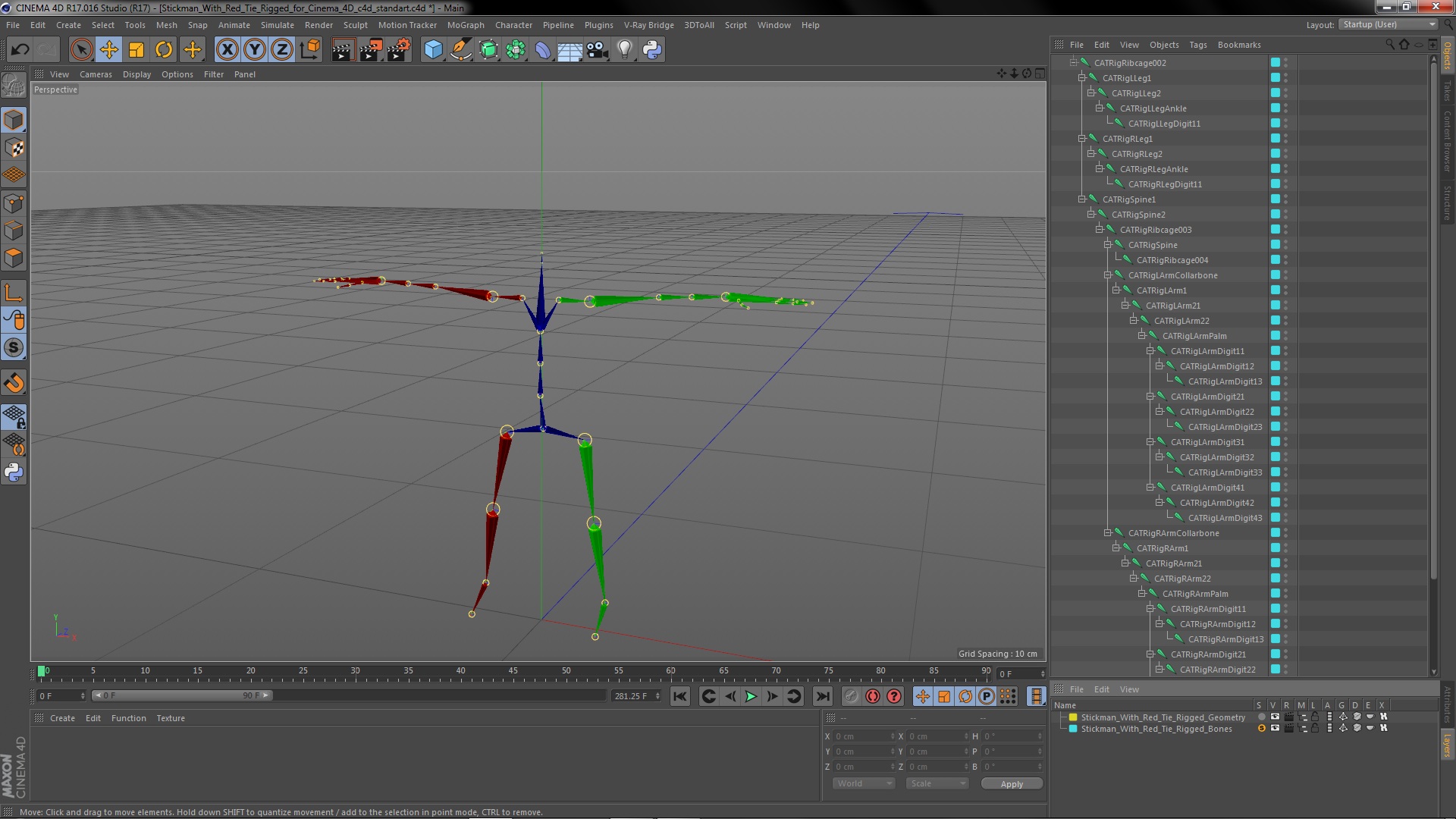The image size is (1456, 819).
Task: Collapse CATRigSpine1 tree node
Action: click(x=1082, y=199)
